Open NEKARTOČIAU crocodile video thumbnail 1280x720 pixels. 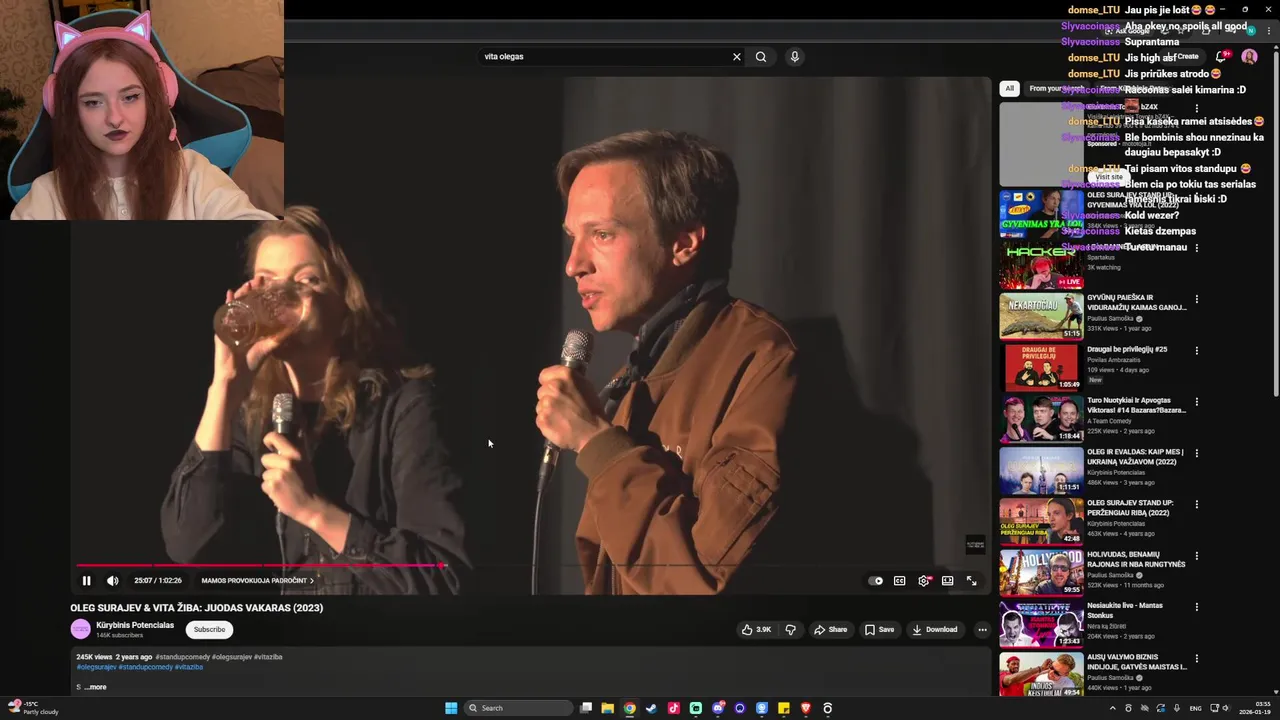point(1041,315)
